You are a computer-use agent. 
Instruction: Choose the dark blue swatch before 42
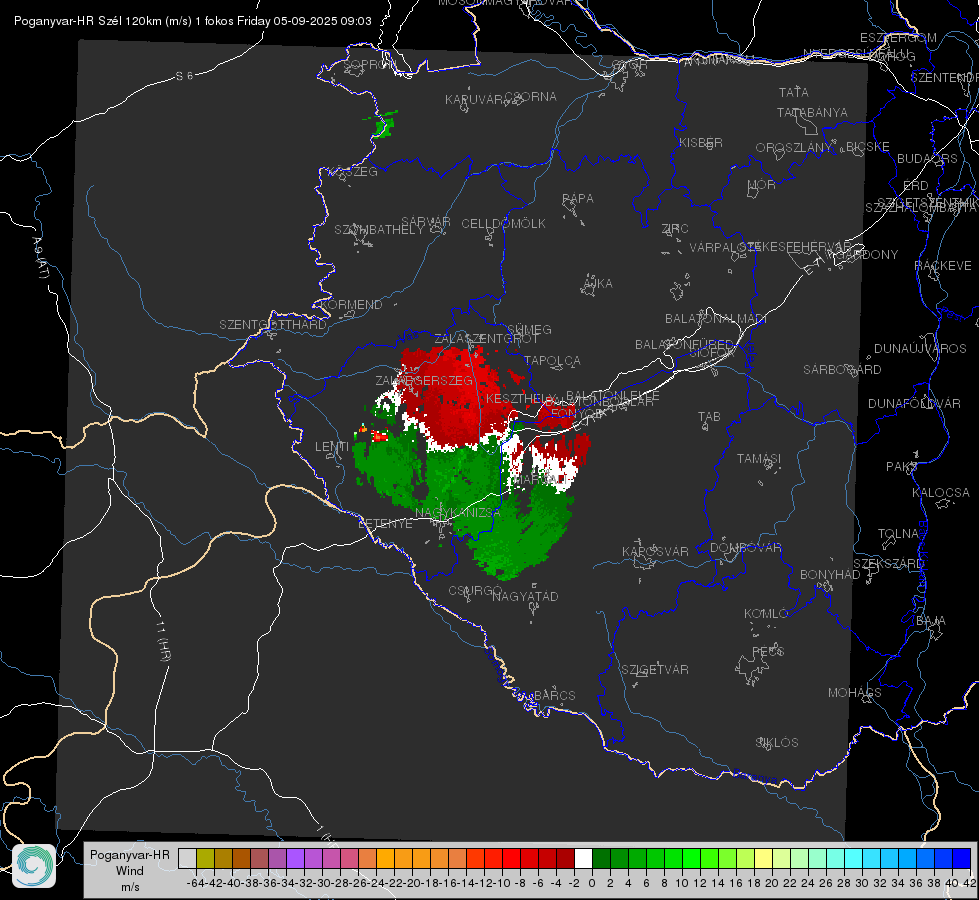[962, 858]
